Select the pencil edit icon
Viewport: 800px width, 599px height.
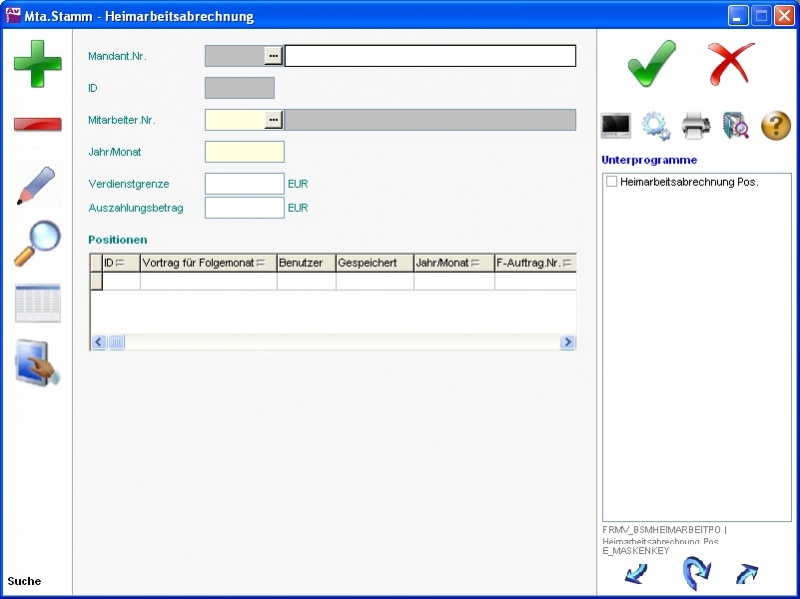37,184
